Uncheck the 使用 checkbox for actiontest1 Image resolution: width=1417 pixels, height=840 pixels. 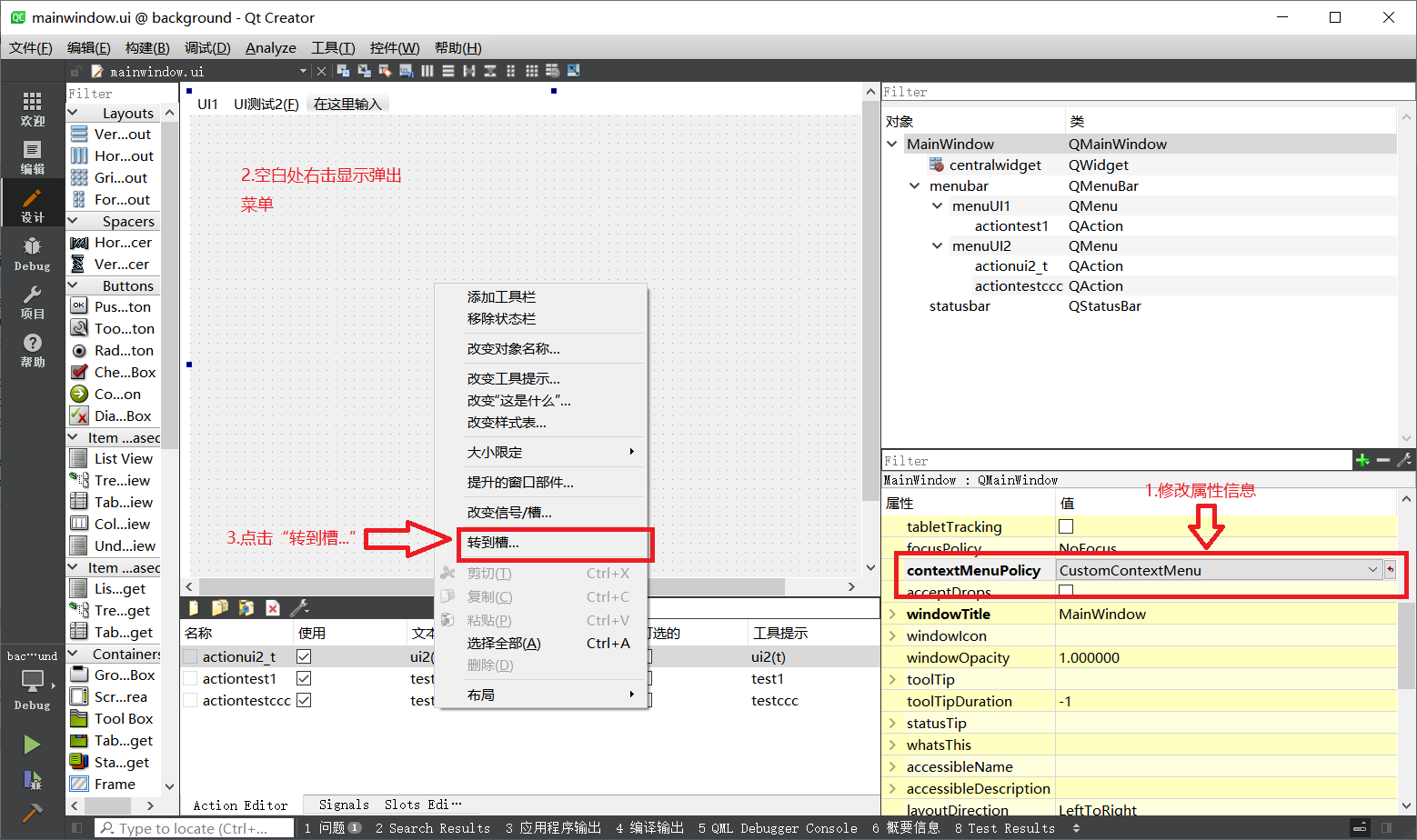tap(304, 678)
